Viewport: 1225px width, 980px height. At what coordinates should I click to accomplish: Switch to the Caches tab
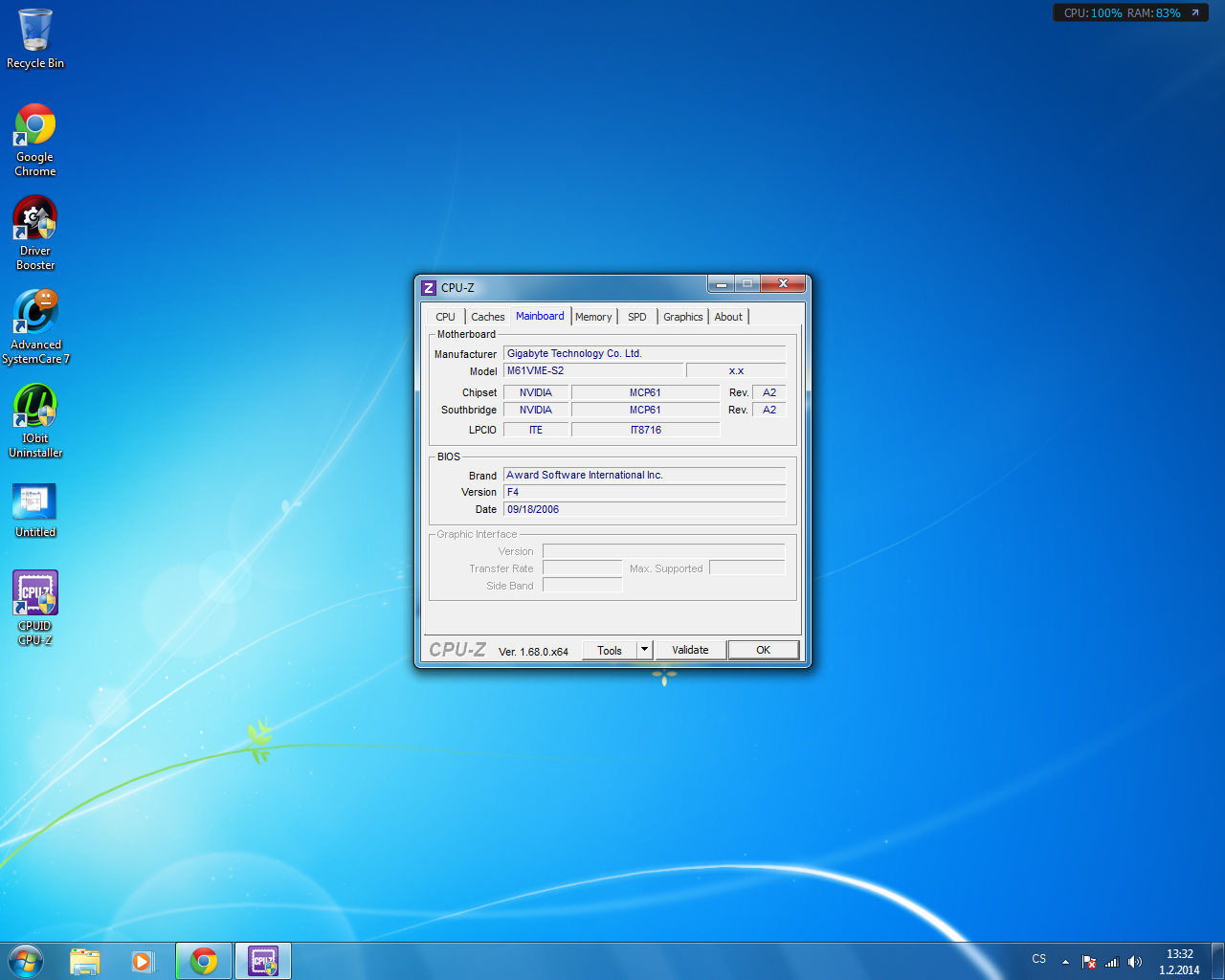488,317
